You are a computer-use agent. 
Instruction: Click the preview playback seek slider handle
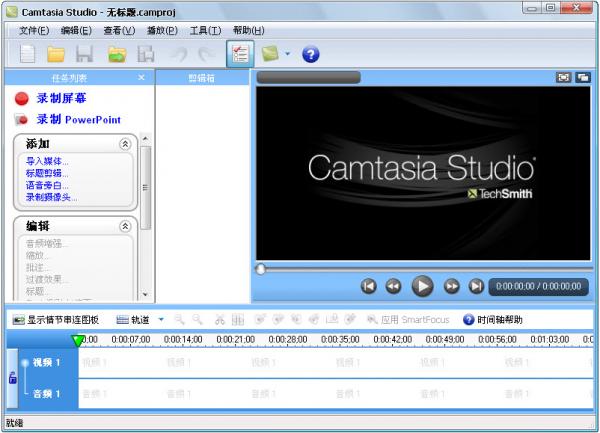click(261, 269)
